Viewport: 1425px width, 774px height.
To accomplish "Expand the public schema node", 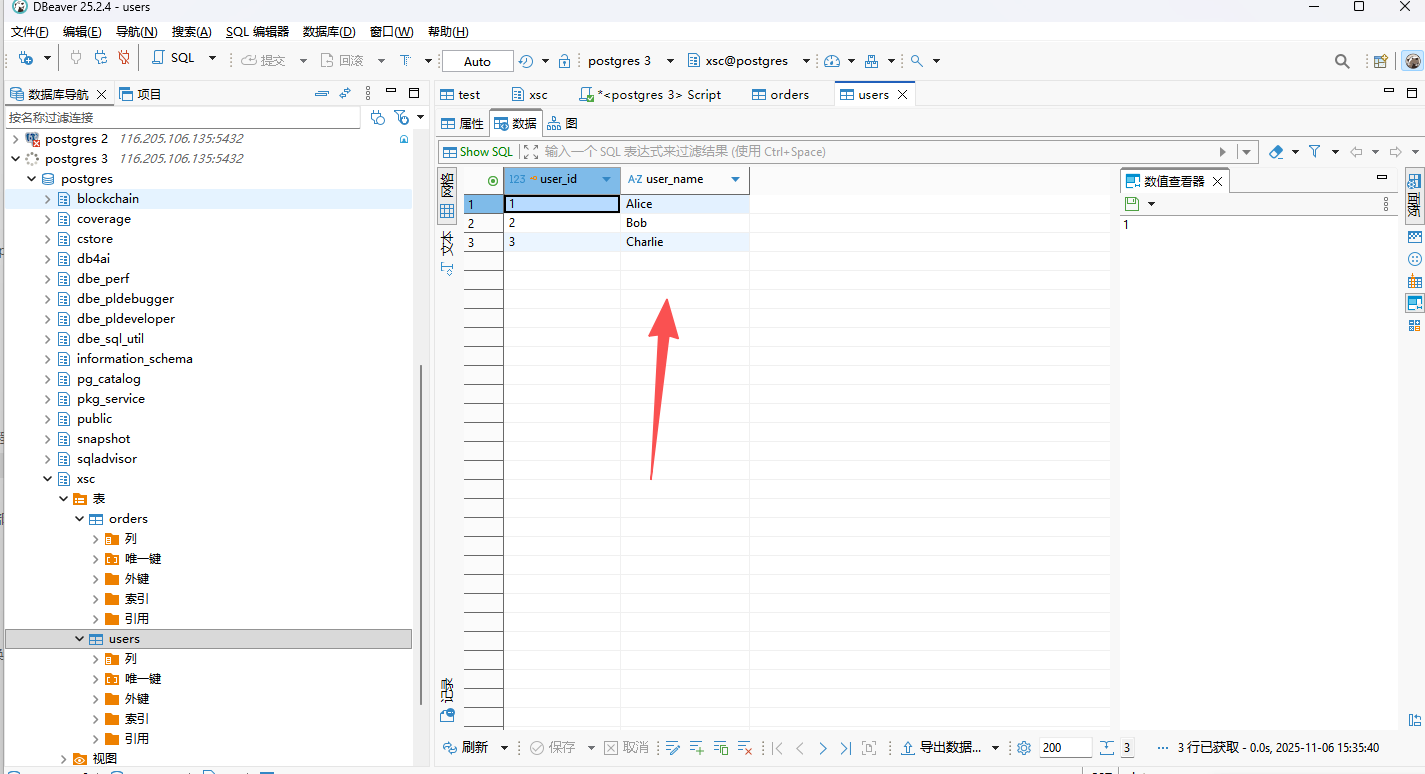I will click(x=48, y=419).
